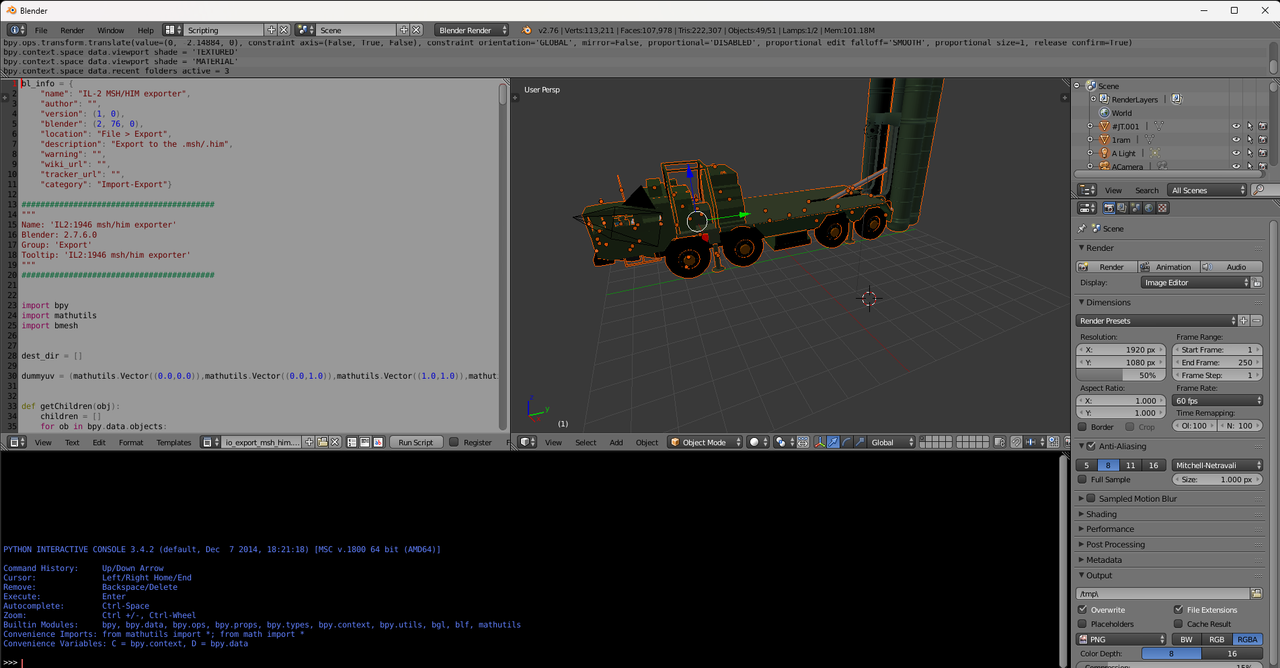
Task: Select the translate manipulator arrow icon
Action: (833, 442)
